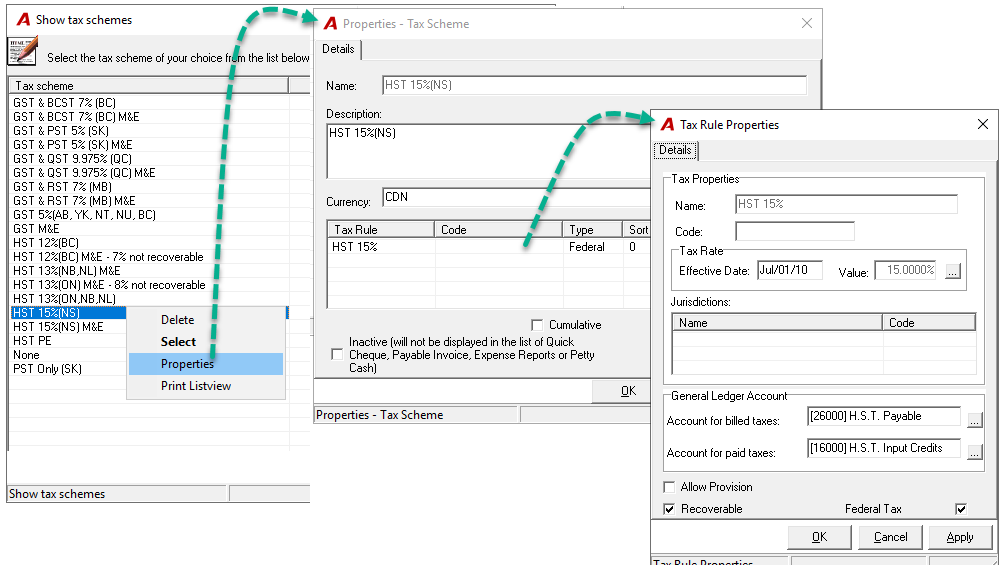
Task: Open tax rate value browse button
Action: tap(952, 271)
